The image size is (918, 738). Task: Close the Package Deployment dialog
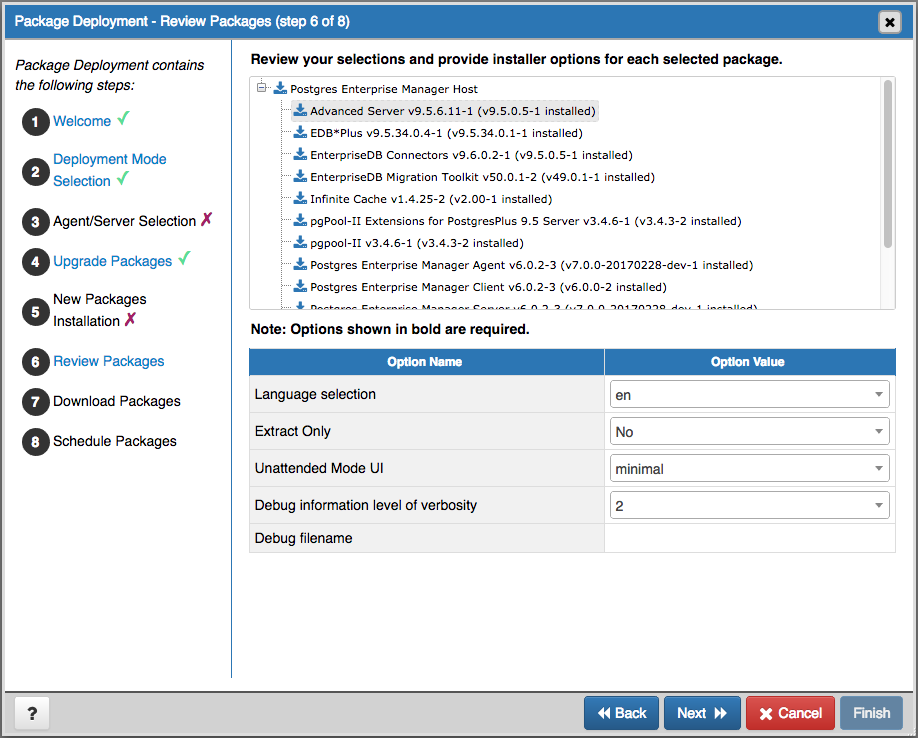pyautogui.click(x=889, y=22)
